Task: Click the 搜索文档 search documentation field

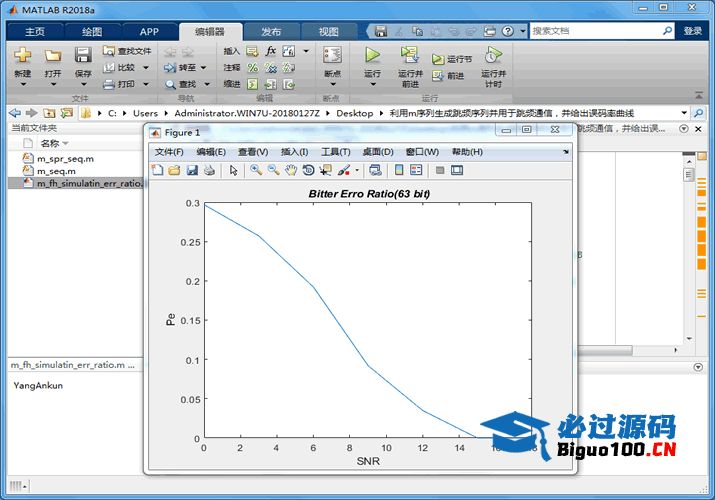Action: 596,31
